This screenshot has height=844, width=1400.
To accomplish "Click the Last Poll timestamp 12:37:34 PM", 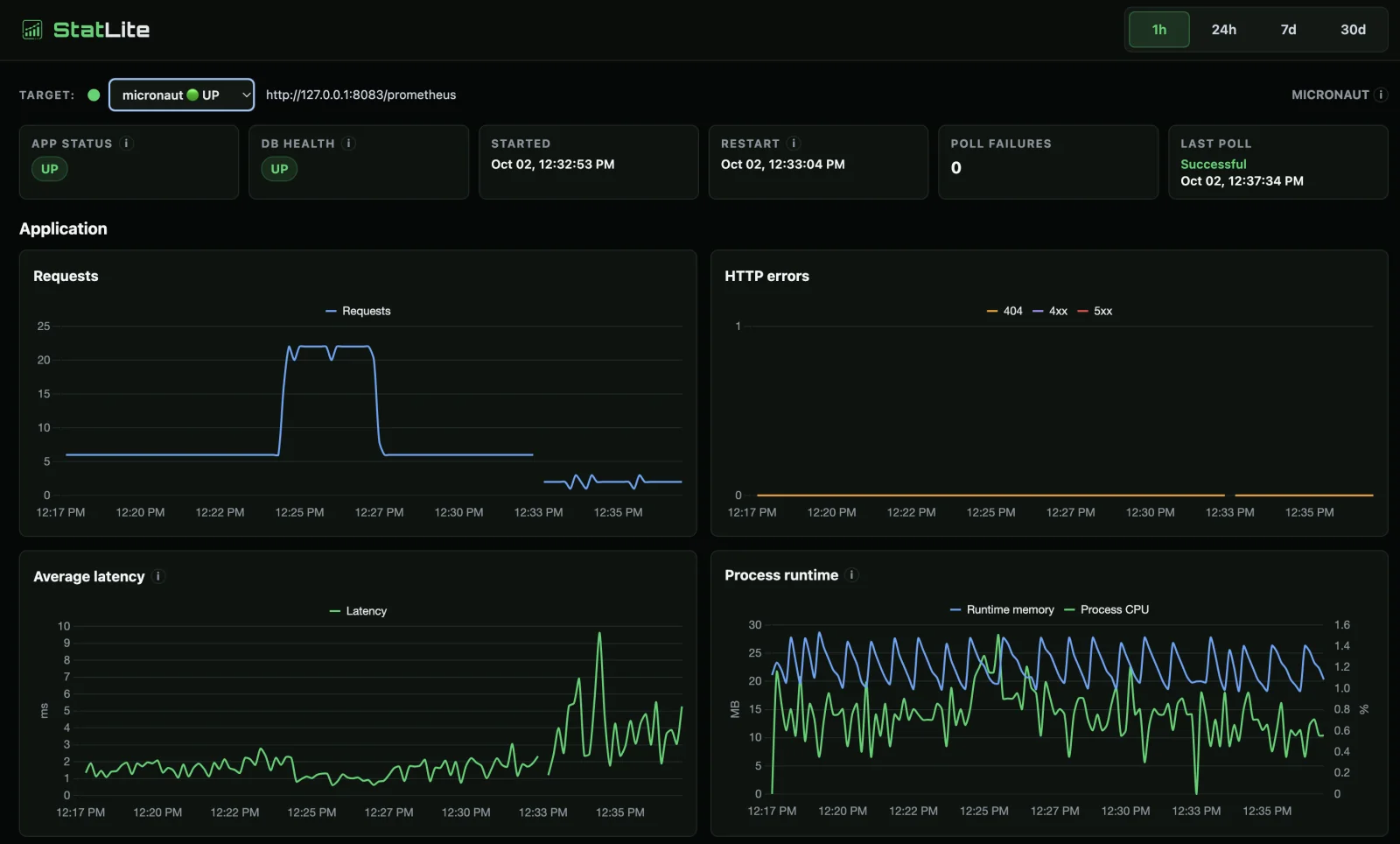I will click(x=1242, y=181).
